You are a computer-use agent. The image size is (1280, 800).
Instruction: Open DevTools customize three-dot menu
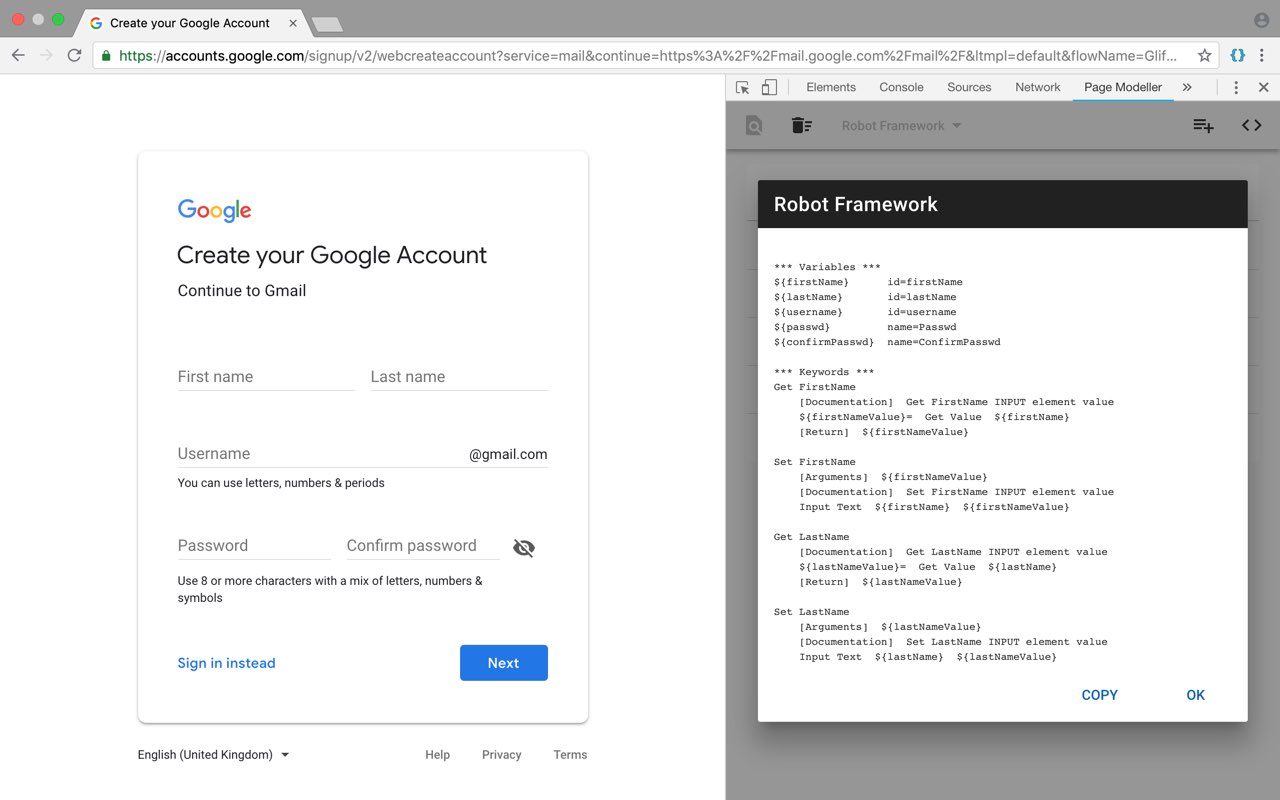[x=1236, y=87]
